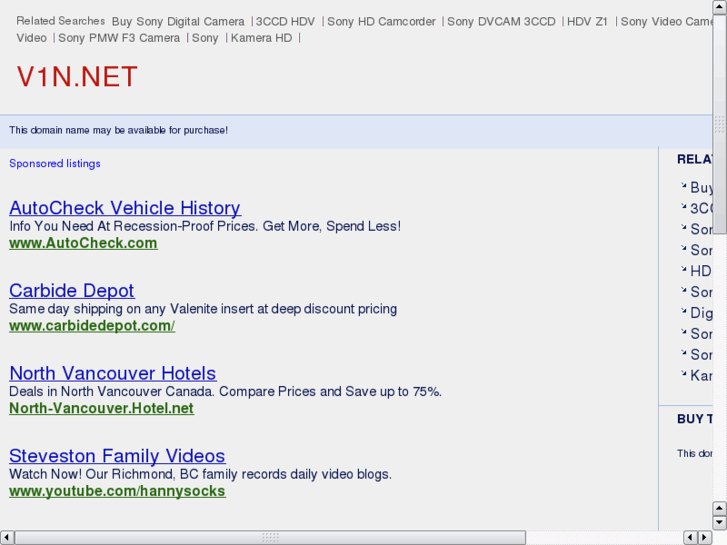Click the vertical scrollbar down arrow at bottom
This screenshot has height=545, width=727.
pos(719,522)
